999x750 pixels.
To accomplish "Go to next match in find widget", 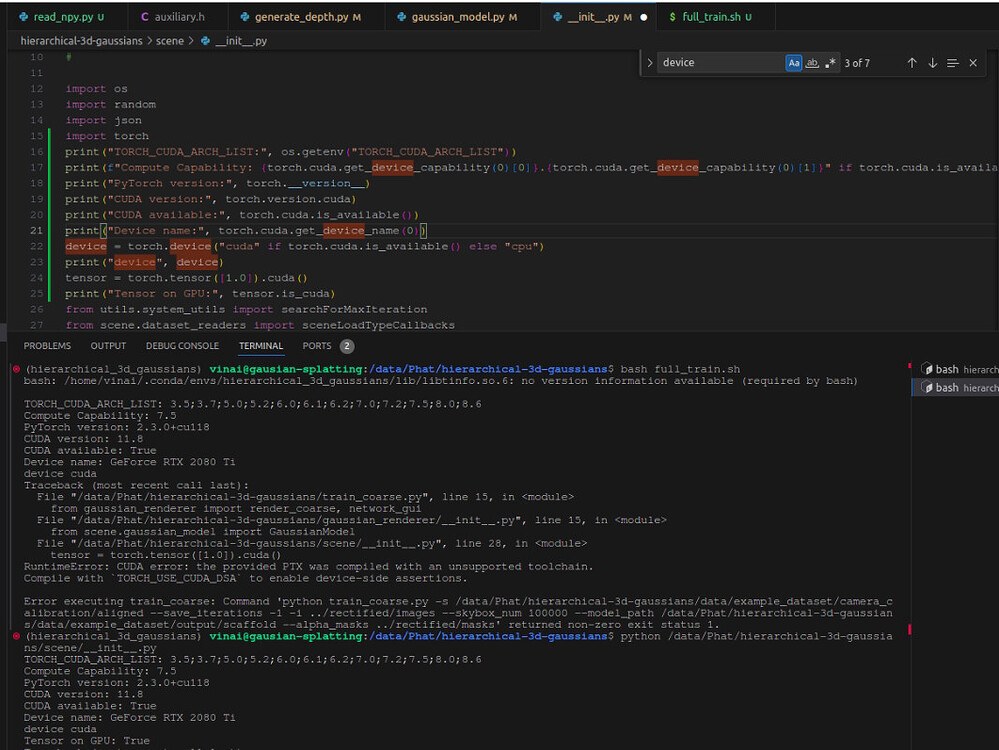I will tap(932, 63).
